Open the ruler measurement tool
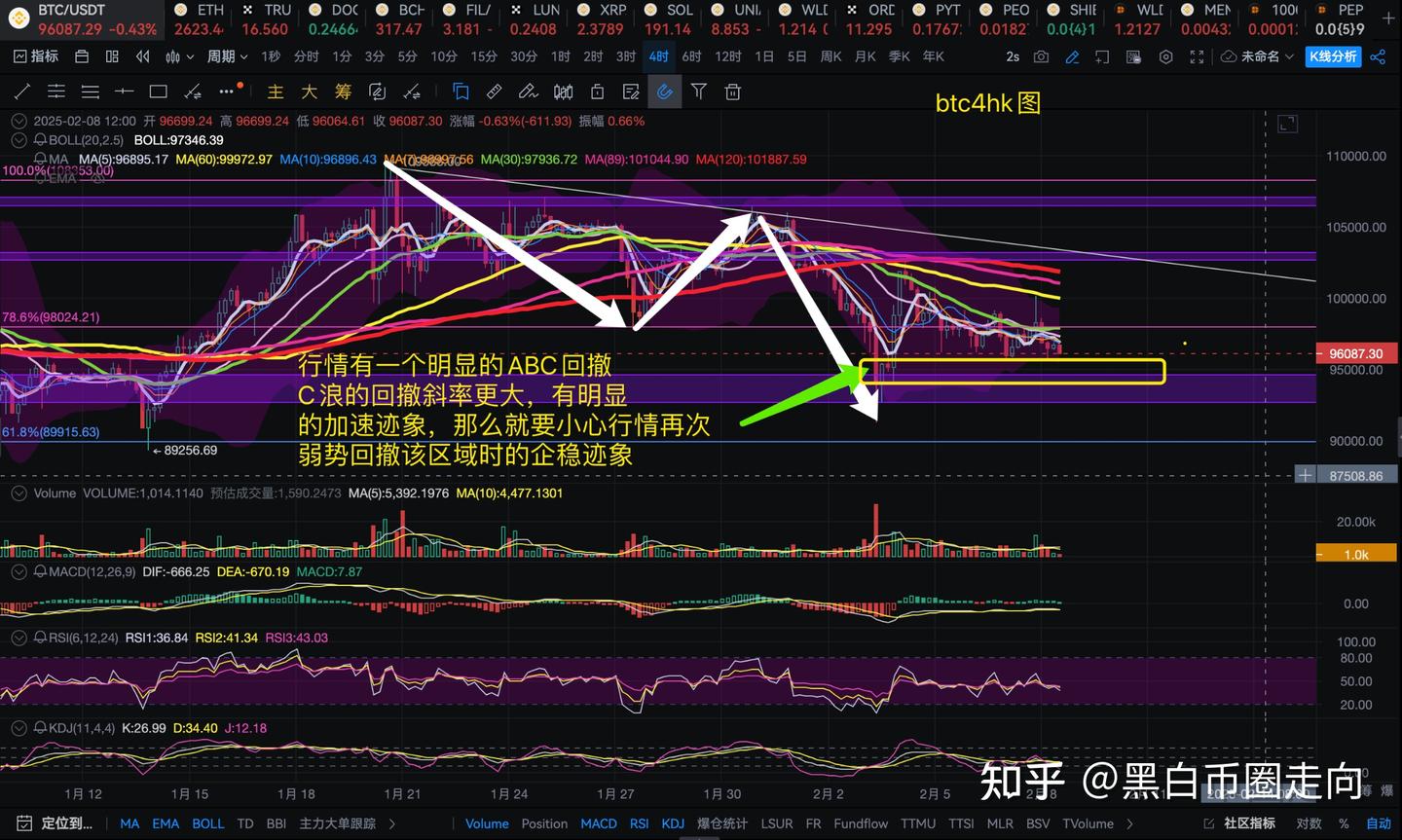This screenshot has width=1402, height=840. point(494,91)
